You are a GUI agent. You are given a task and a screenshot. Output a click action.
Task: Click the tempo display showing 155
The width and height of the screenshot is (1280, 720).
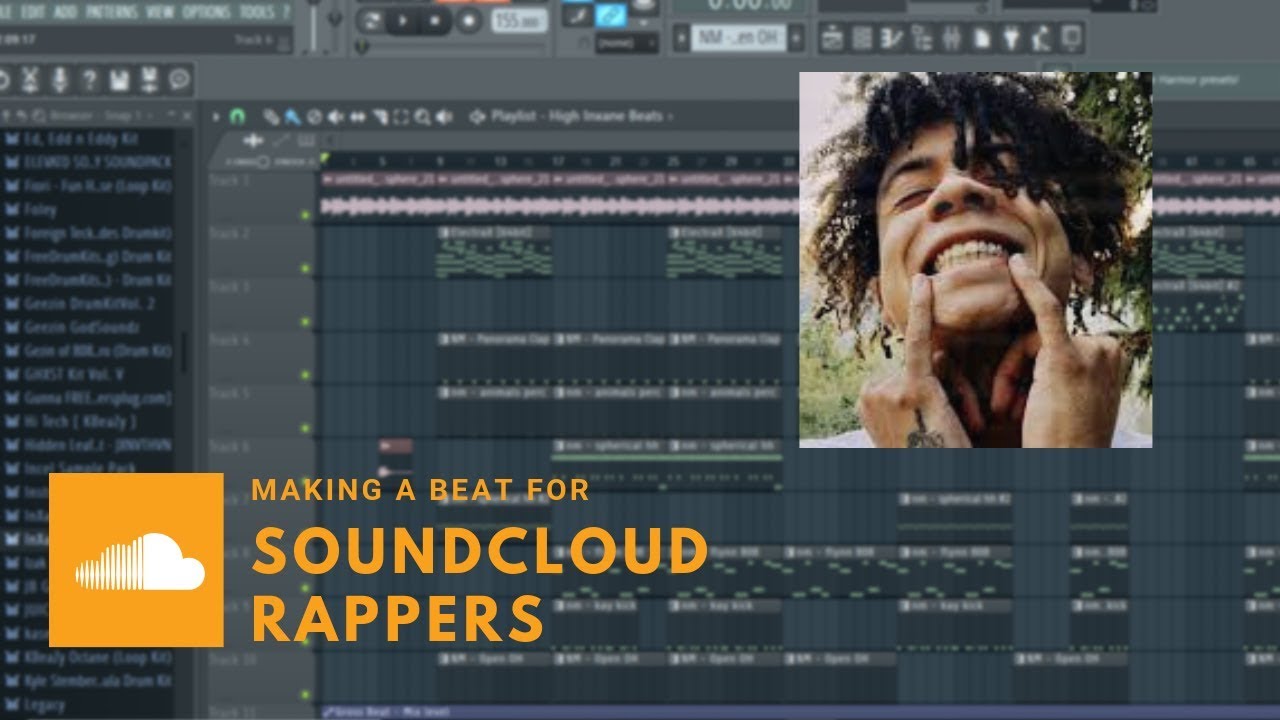click(519, 19)
